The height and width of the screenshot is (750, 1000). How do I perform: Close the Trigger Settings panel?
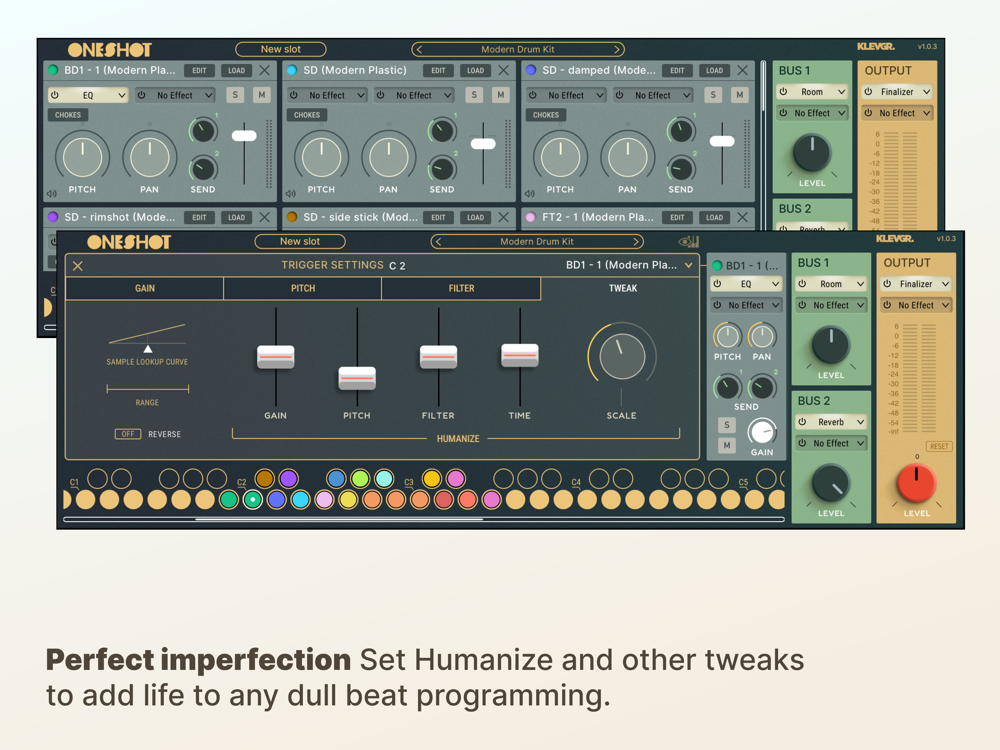78,266
